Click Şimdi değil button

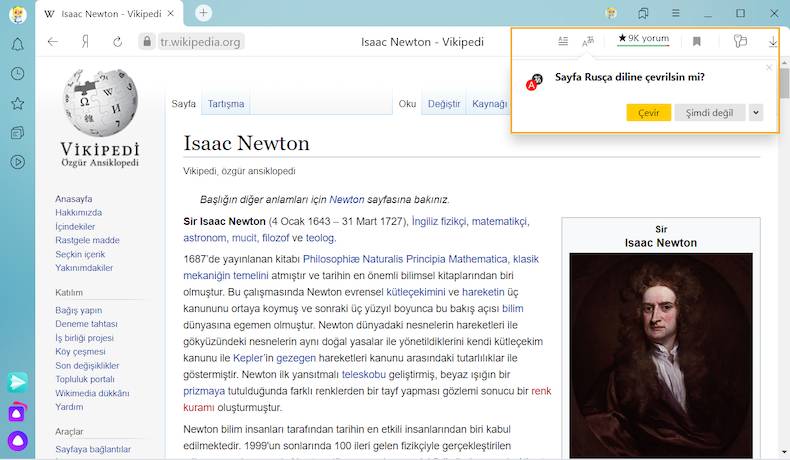click(x=709, y=113)
